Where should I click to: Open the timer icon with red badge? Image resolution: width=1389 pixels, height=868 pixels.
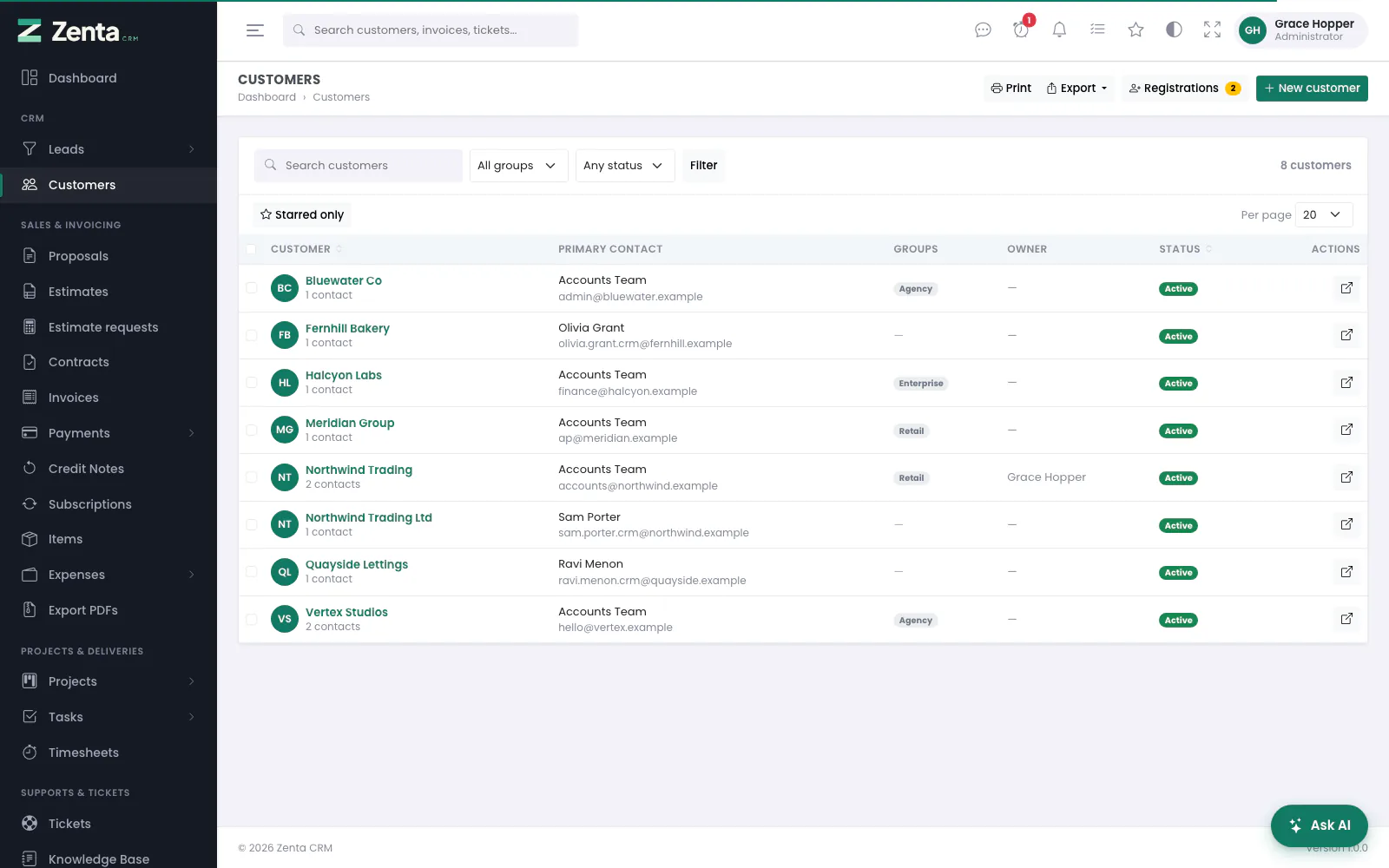coord(1021,30)
